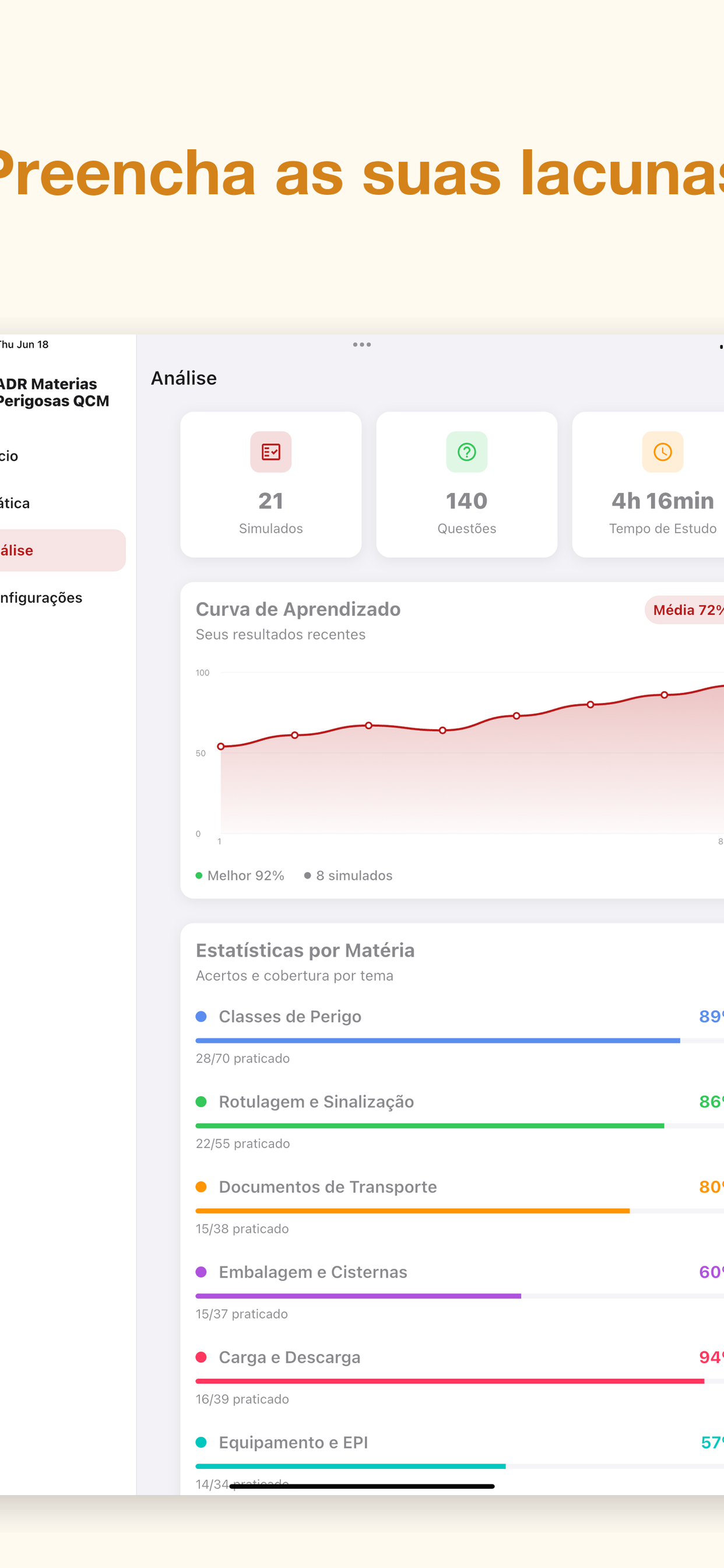724x1568 pixels.
Task: Click the Tempo de Estudo clock icon
Action: pyautogui.click(x=663, y=452)
